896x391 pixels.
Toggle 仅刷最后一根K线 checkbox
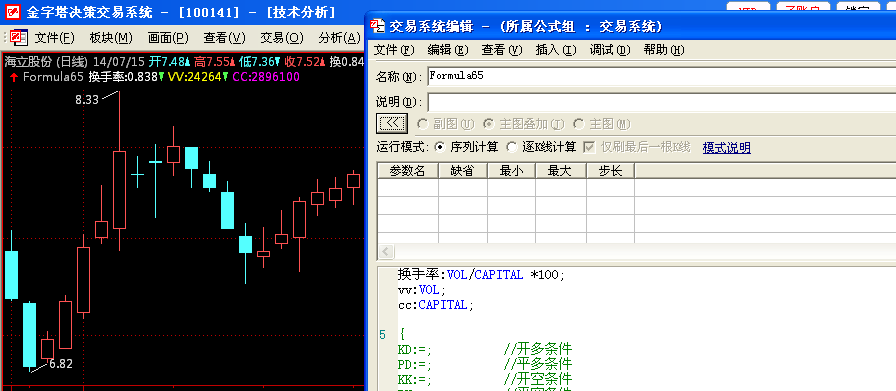(x=637, y=147)
